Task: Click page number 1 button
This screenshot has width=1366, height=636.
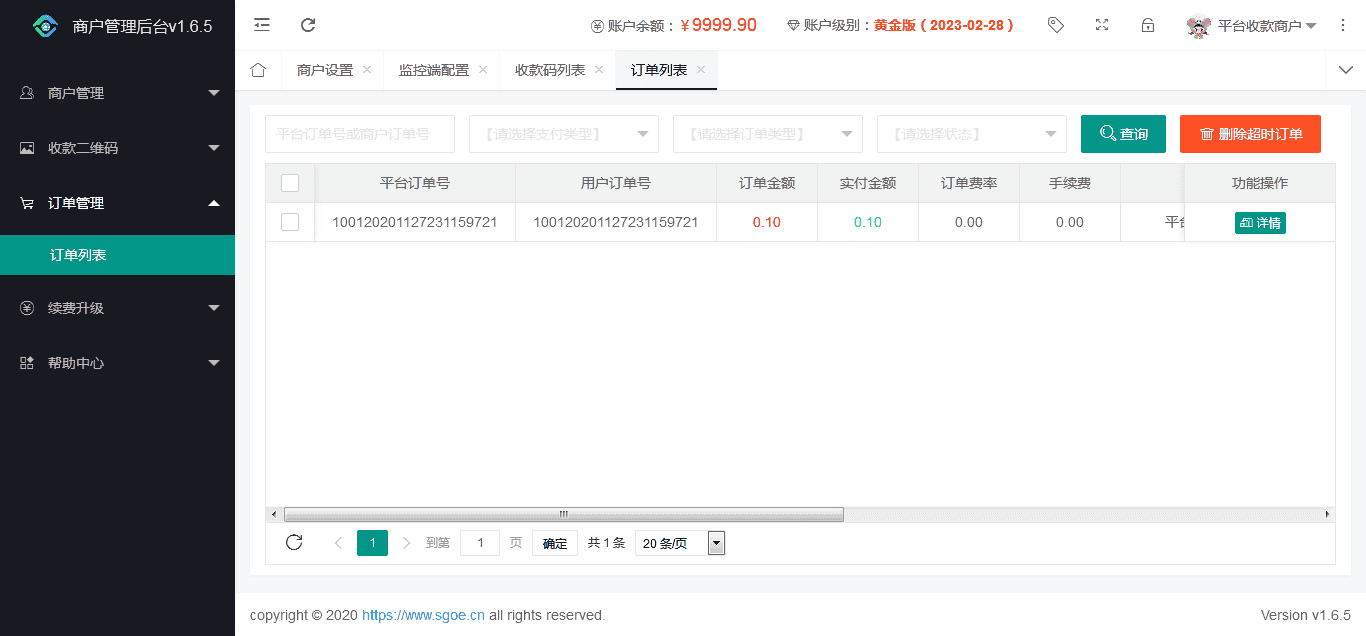Action: pyautogui.click(x=372, y=543)
